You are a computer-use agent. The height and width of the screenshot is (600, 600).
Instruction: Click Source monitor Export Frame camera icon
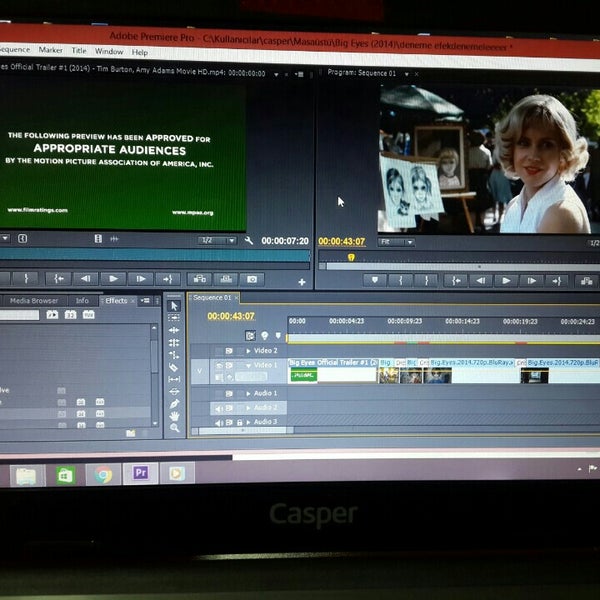pyautogui.click(x=252, y=279)
